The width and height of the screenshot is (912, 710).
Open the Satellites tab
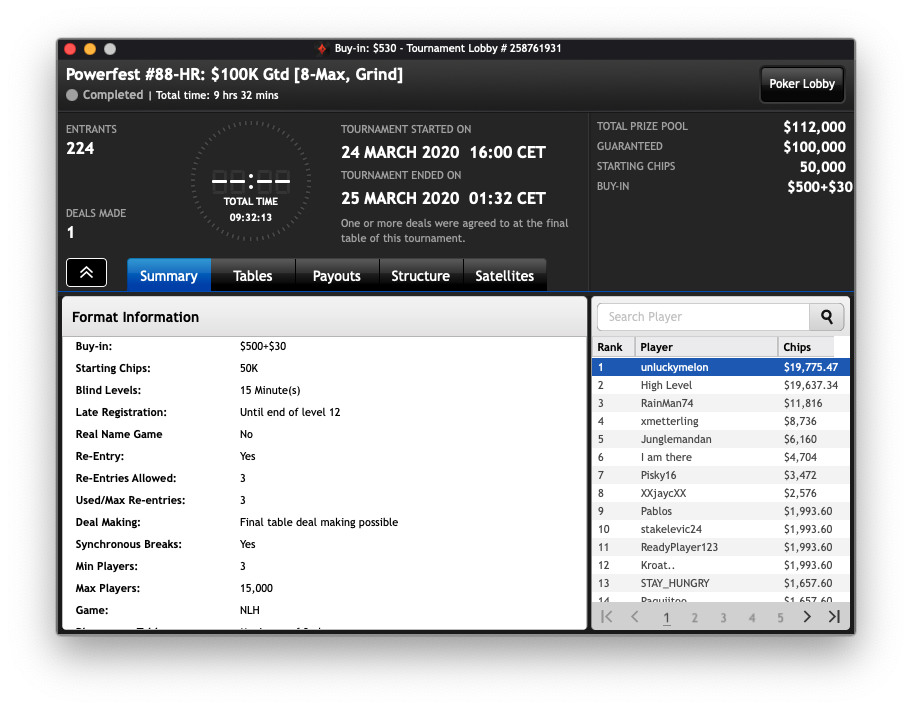click(504, 276)
